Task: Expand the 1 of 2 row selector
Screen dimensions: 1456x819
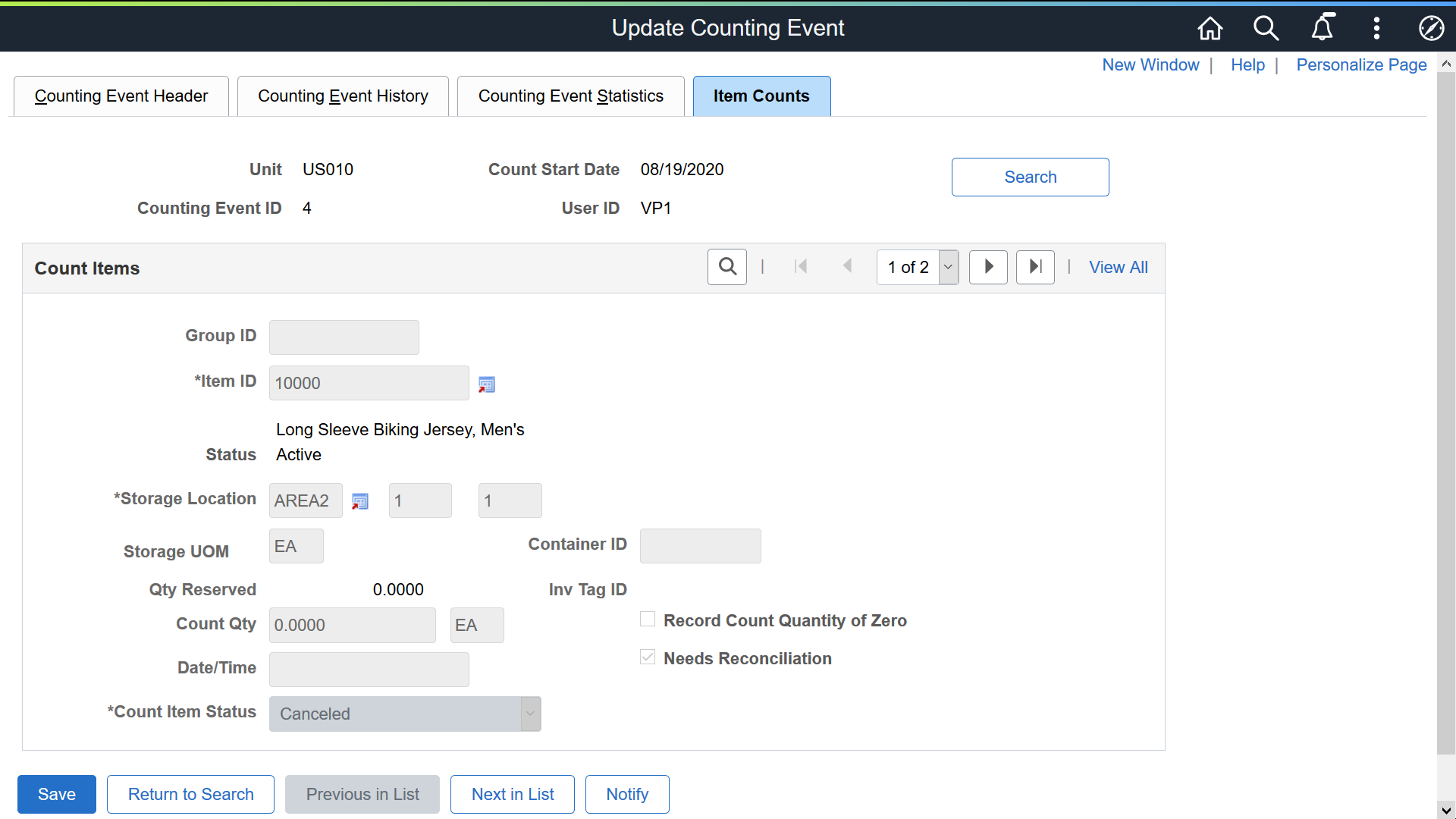Action: (948, 267)
